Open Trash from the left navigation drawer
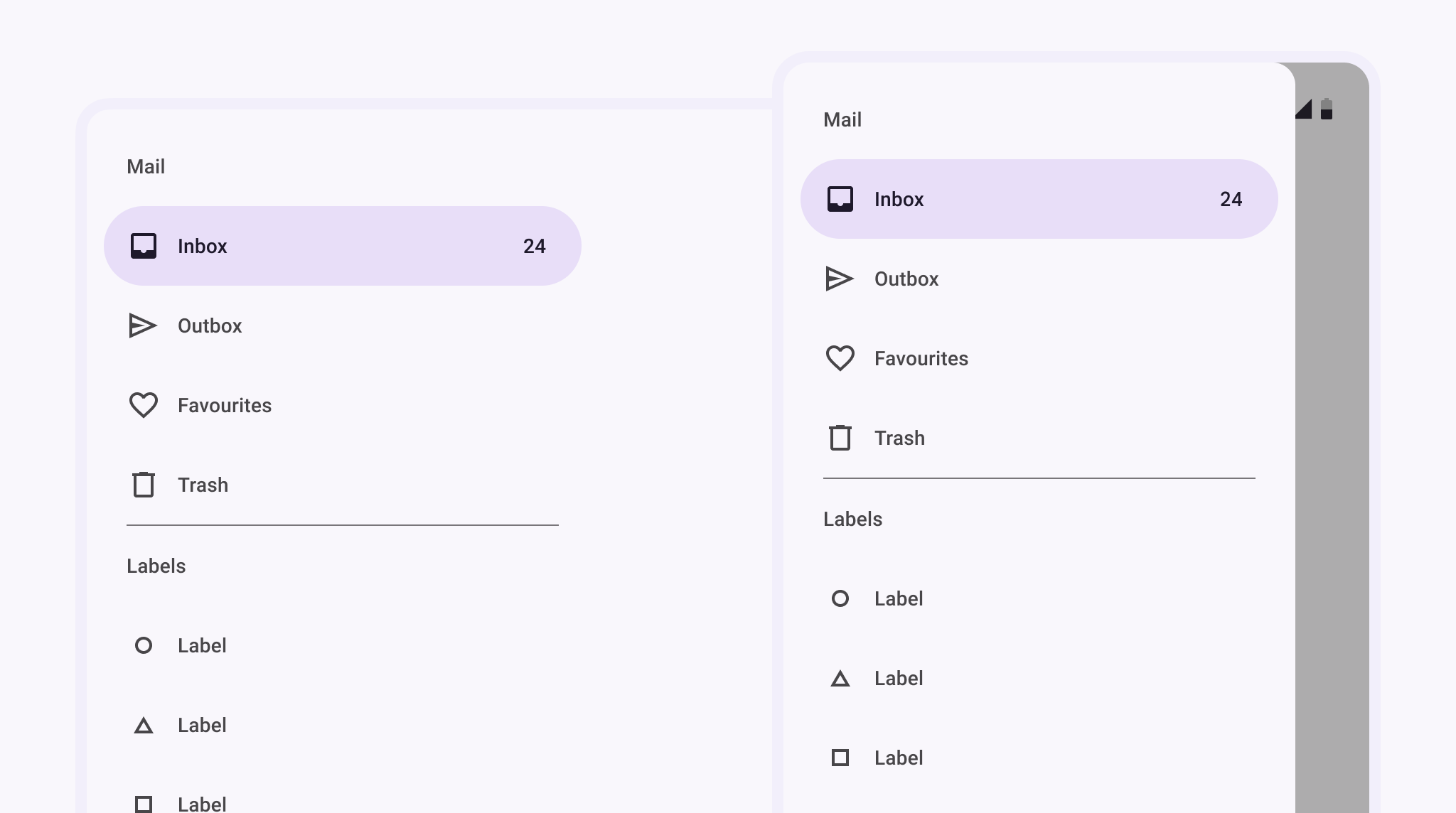 [203, 485]
